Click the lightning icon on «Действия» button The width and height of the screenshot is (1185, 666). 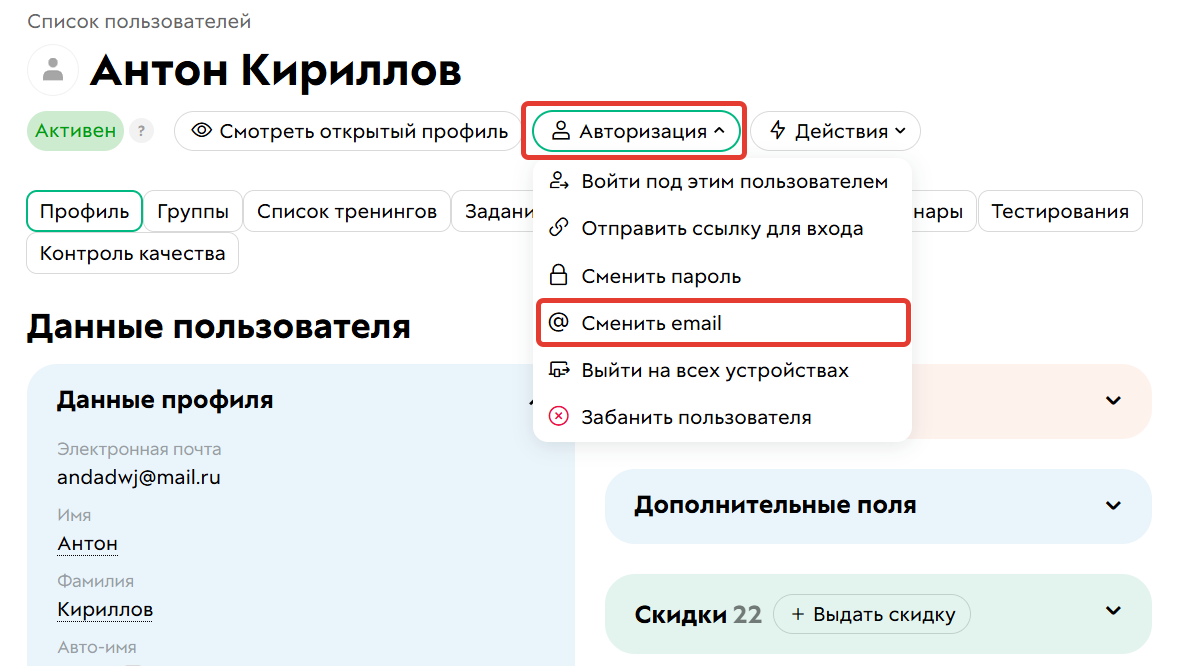click(x=778, y=130)
